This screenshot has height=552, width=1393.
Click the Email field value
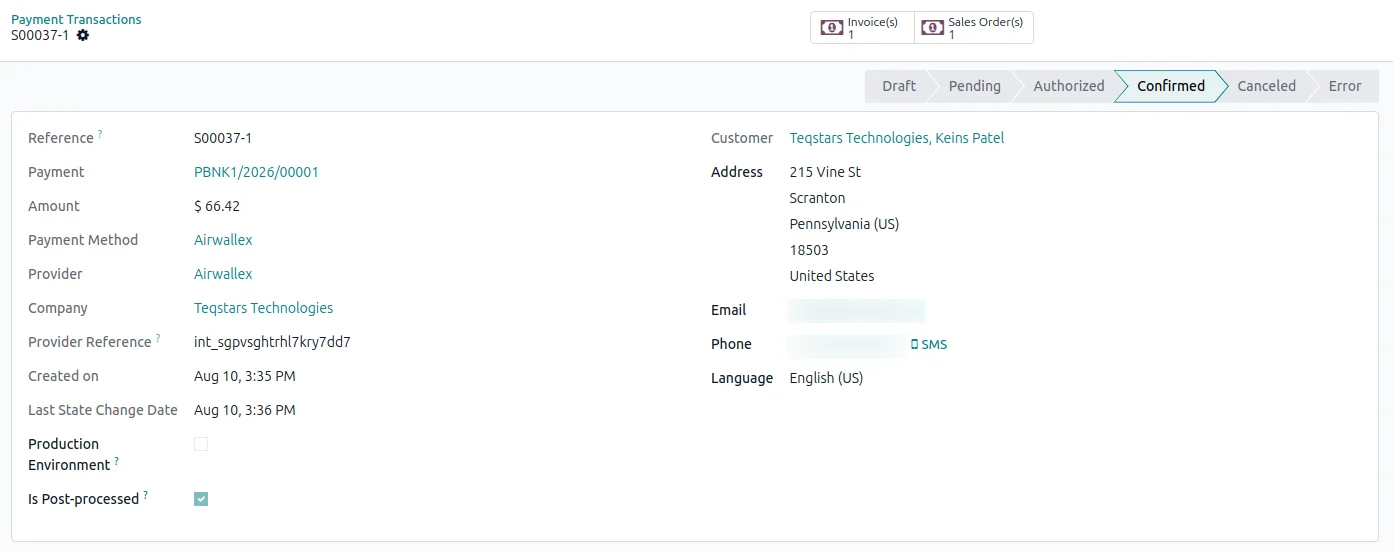point(857,311)
